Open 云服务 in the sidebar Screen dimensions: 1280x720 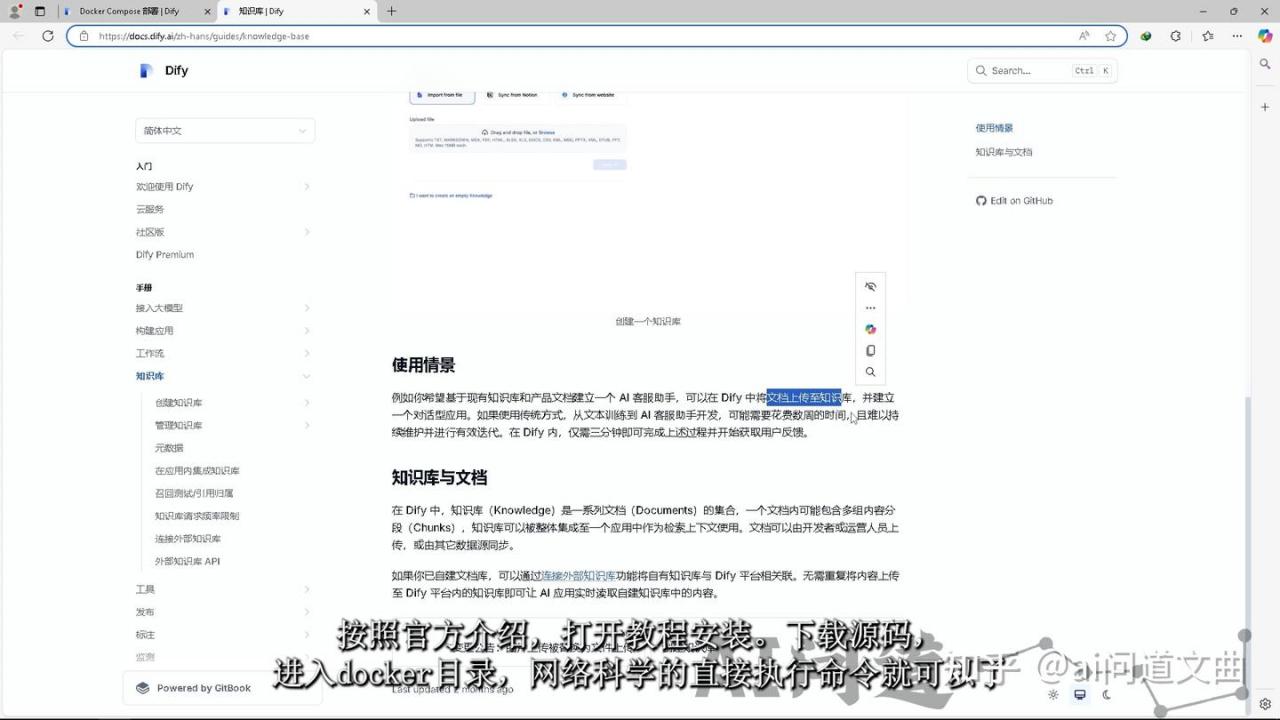150,210
